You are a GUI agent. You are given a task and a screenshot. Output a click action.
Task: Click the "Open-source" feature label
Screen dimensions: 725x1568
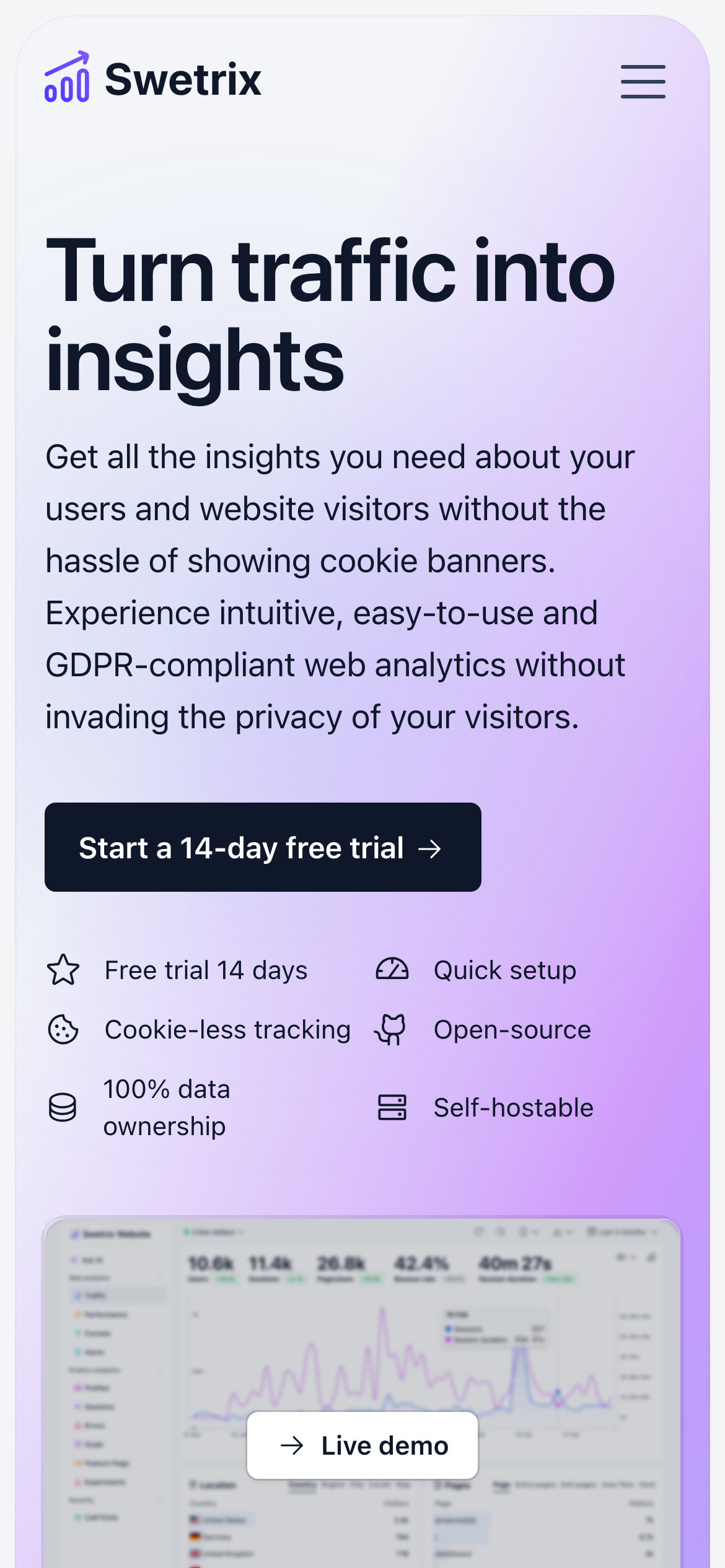pyautogui.click(x=512, y=1029)
